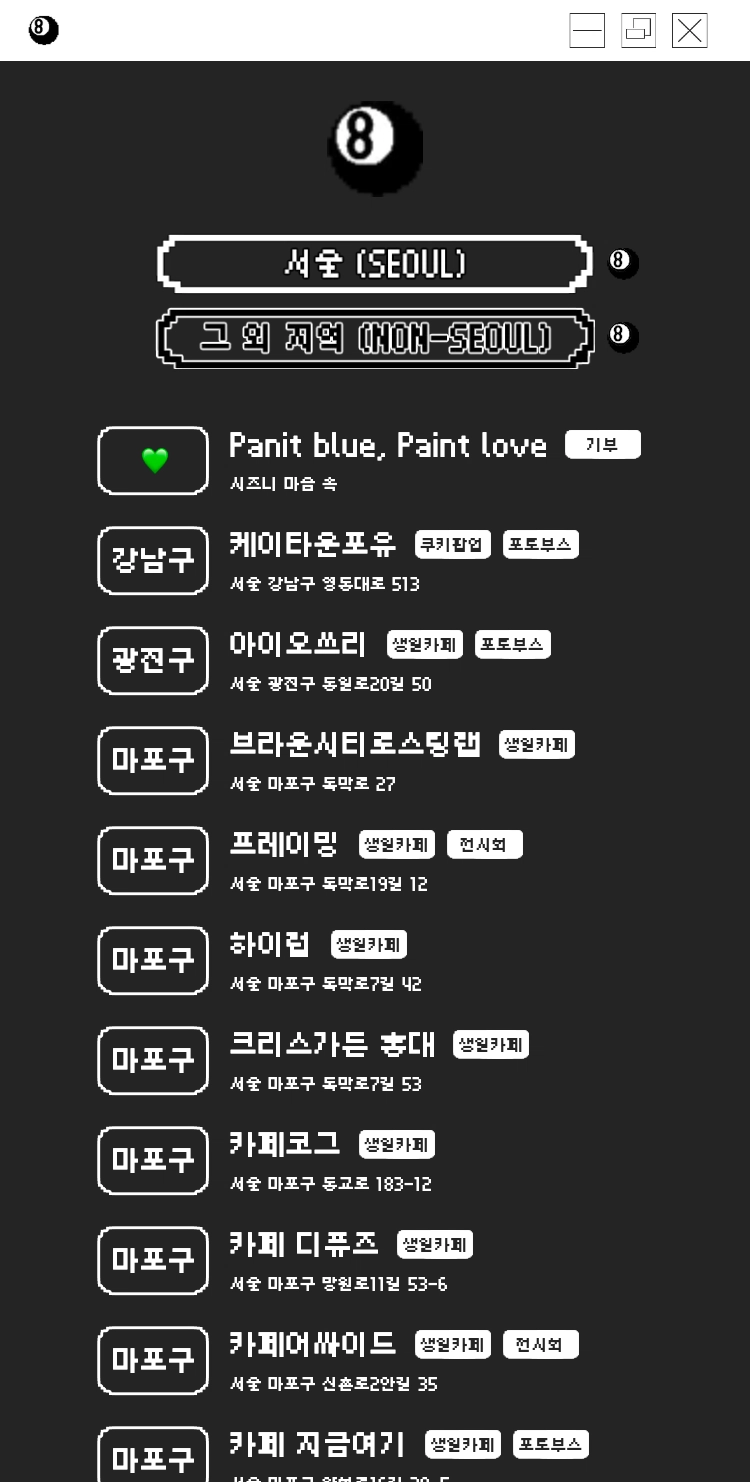Click the 8-ball icon beside Seoul tab

point(623,263)
